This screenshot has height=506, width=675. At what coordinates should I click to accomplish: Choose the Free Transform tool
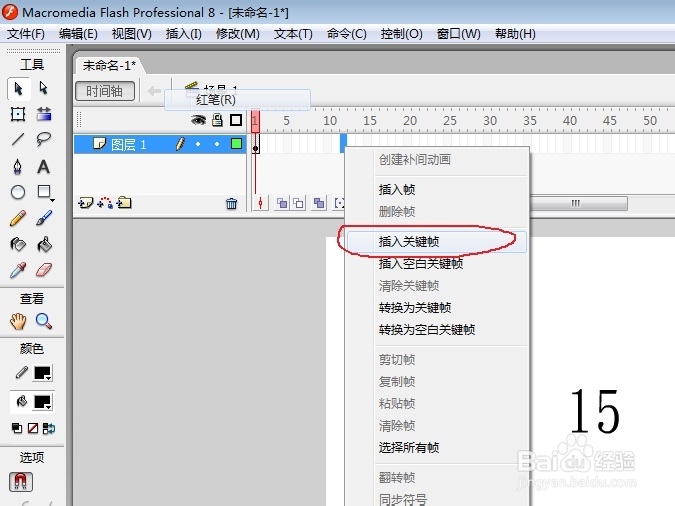click(x=18, y=114)
